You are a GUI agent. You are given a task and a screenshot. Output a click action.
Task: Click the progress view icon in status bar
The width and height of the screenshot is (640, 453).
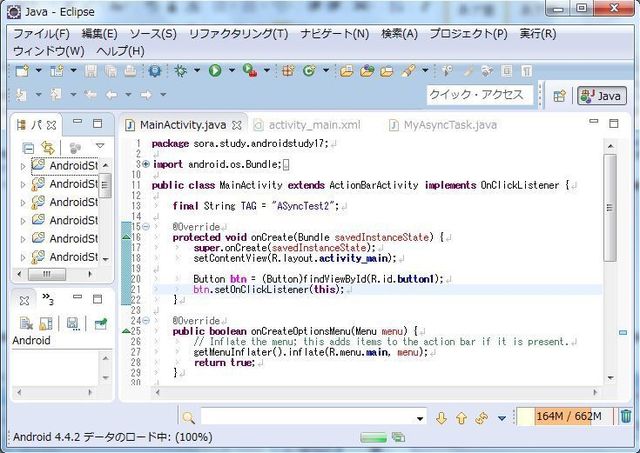[x=398, y=437]
